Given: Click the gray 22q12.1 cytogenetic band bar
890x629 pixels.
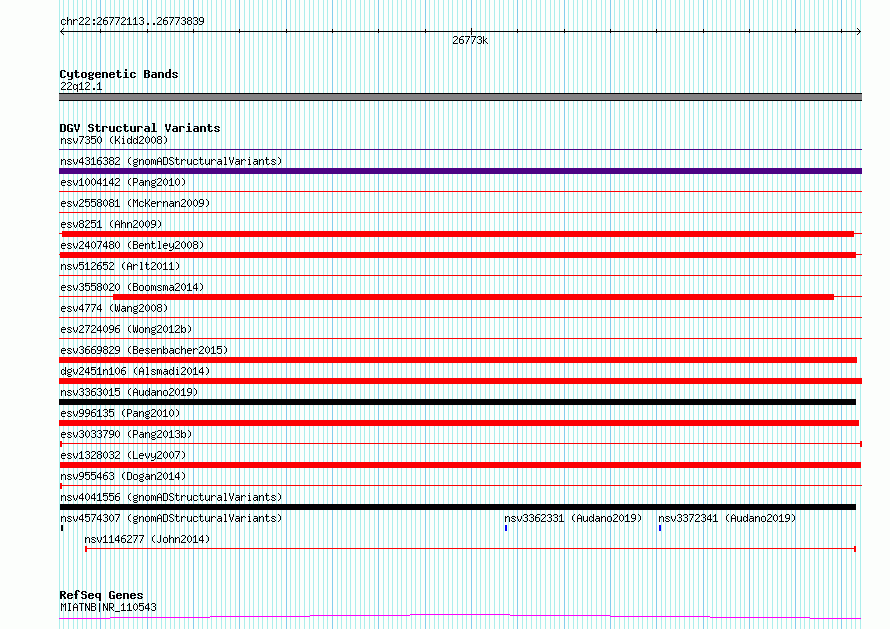Looking at the screenshot, I should [x=460, y=97].
